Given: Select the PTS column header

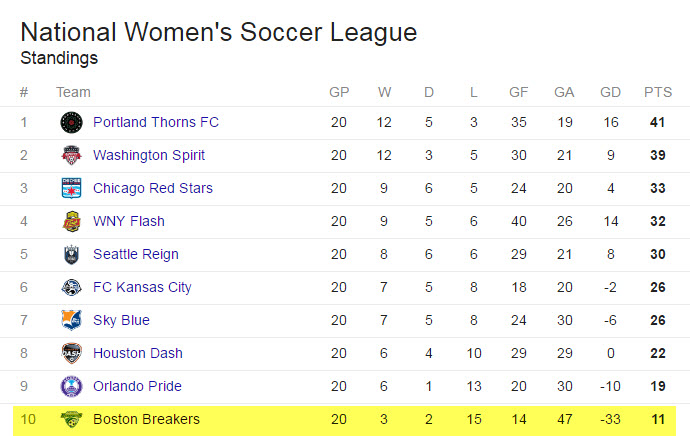Looking at the screenshot, I should pyautogui.click(x=658, y=92).
